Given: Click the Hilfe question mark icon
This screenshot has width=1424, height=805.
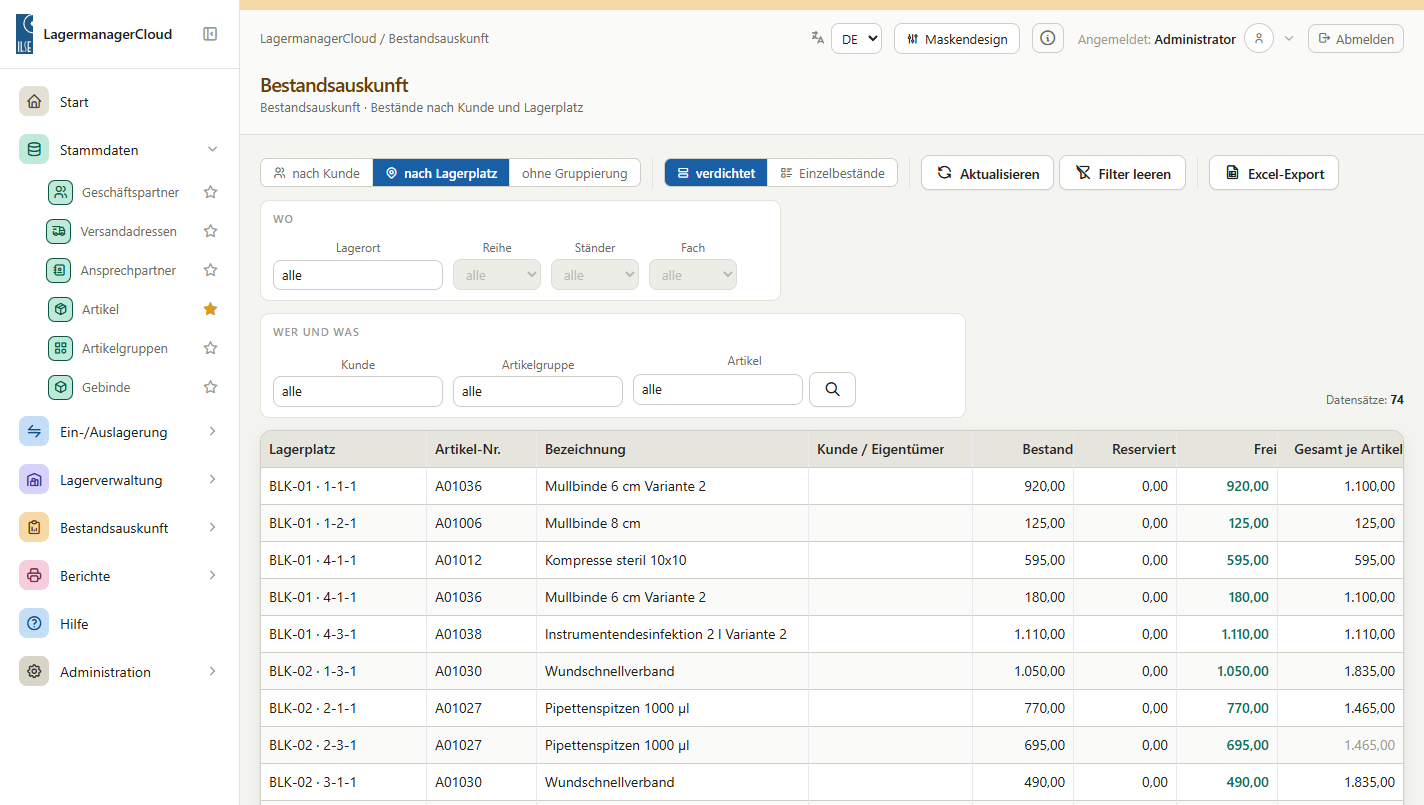Looking at the screenshot, I should click(34, 624).
